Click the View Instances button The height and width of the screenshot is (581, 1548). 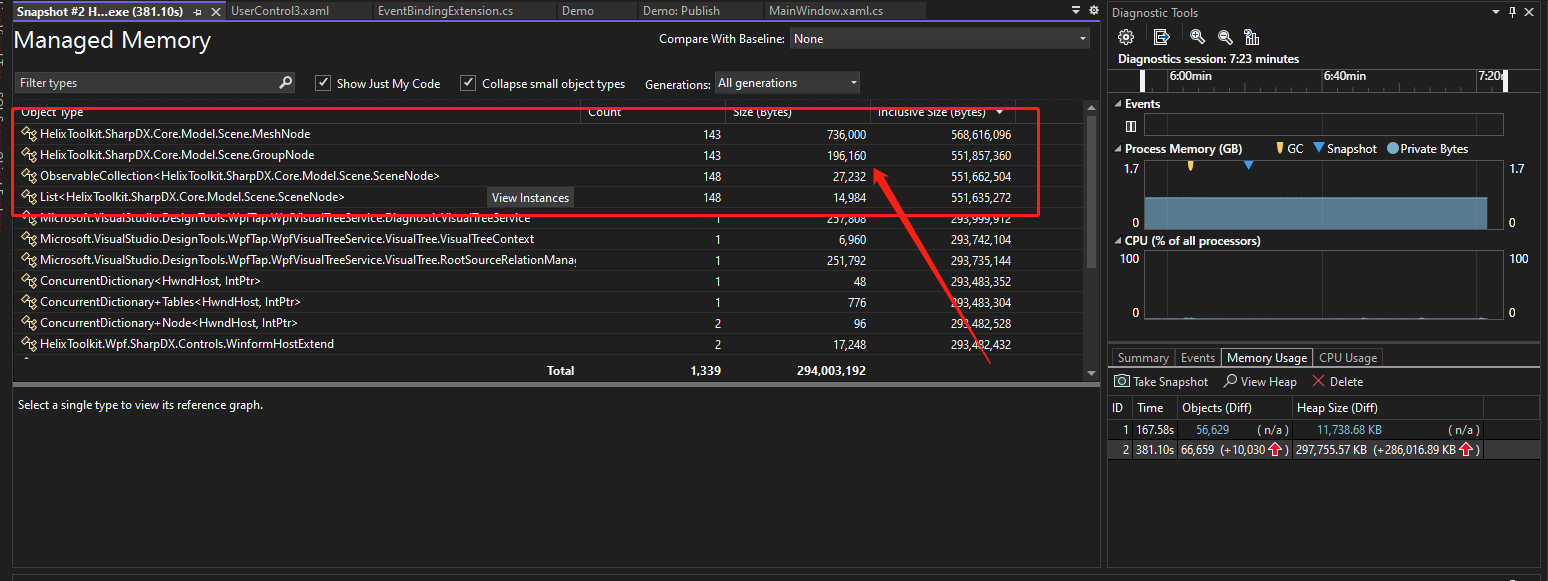pos(530,197)
